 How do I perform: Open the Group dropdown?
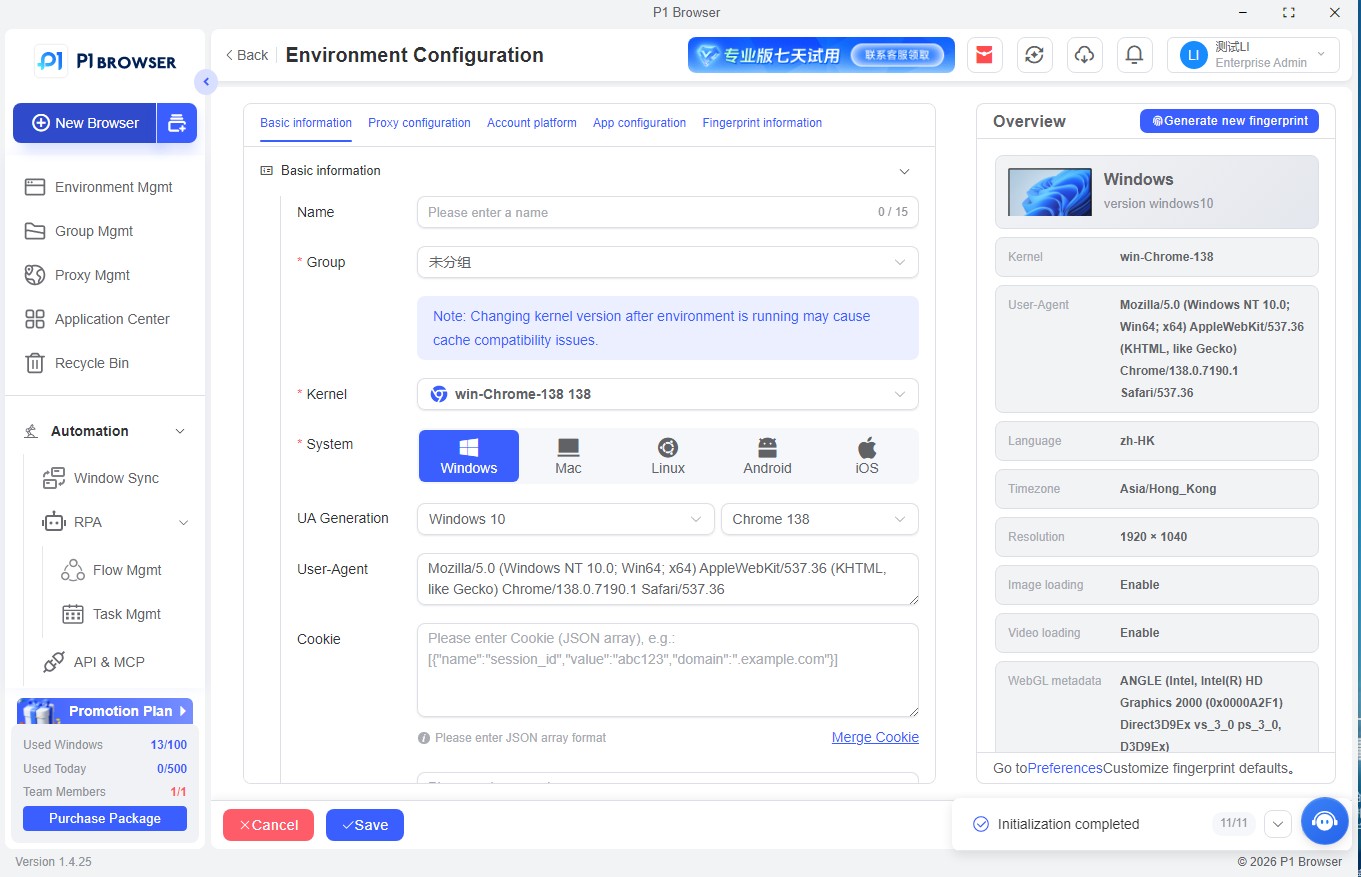click(668, 262)
